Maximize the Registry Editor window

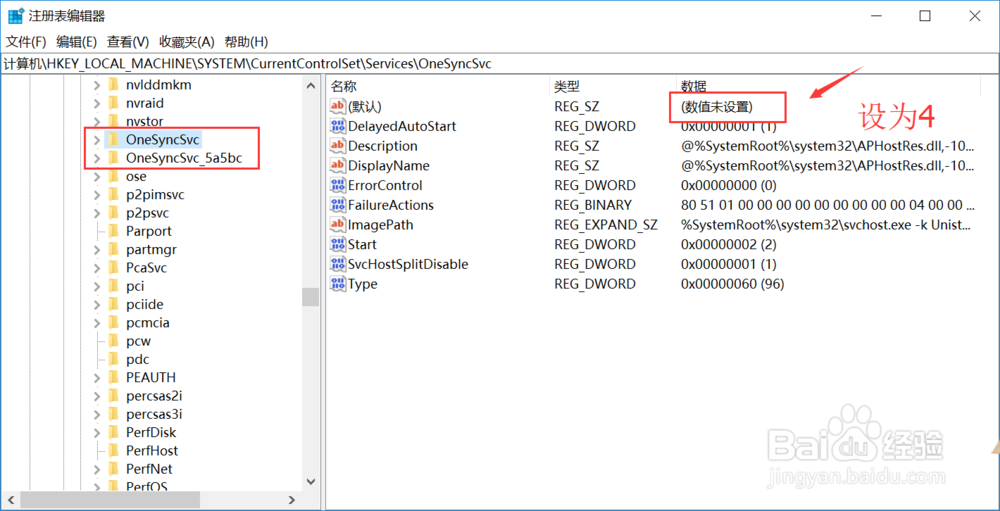925,17
